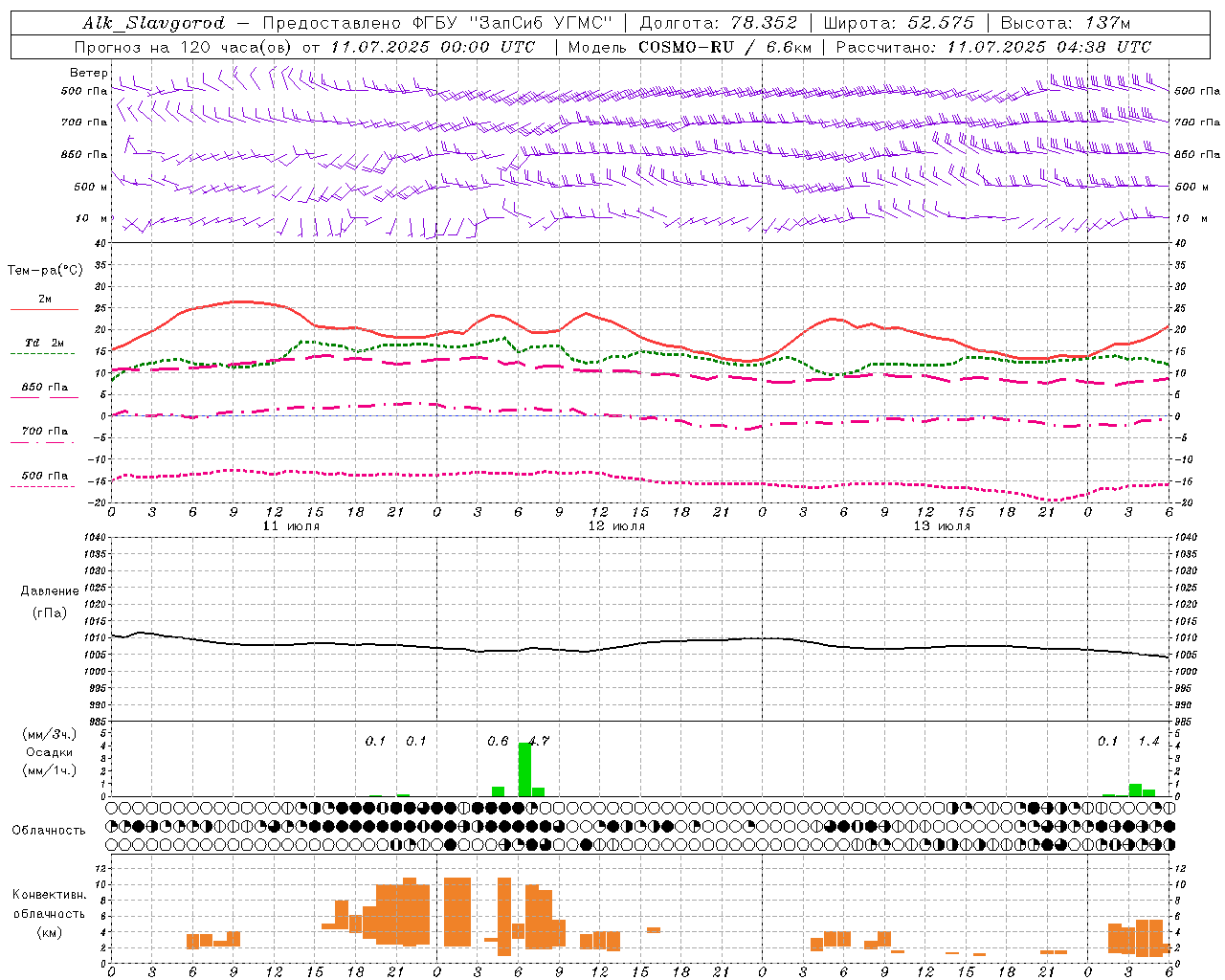Click the '(мм/1ч.)' precipitation unit label
The height and width of the screenshot is (980, 1225).
coord(50,770)
